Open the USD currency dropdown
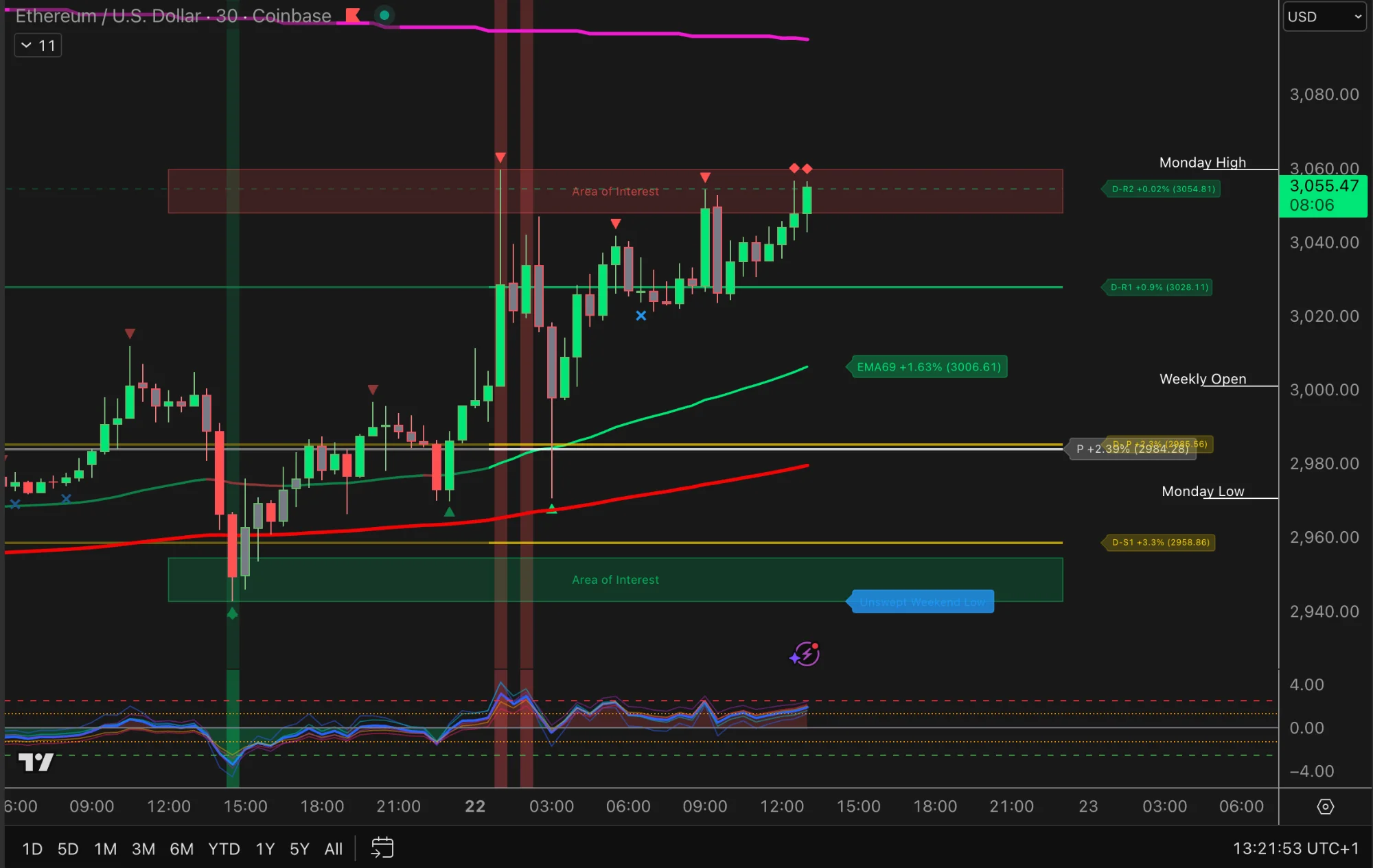 (1324, 16)
